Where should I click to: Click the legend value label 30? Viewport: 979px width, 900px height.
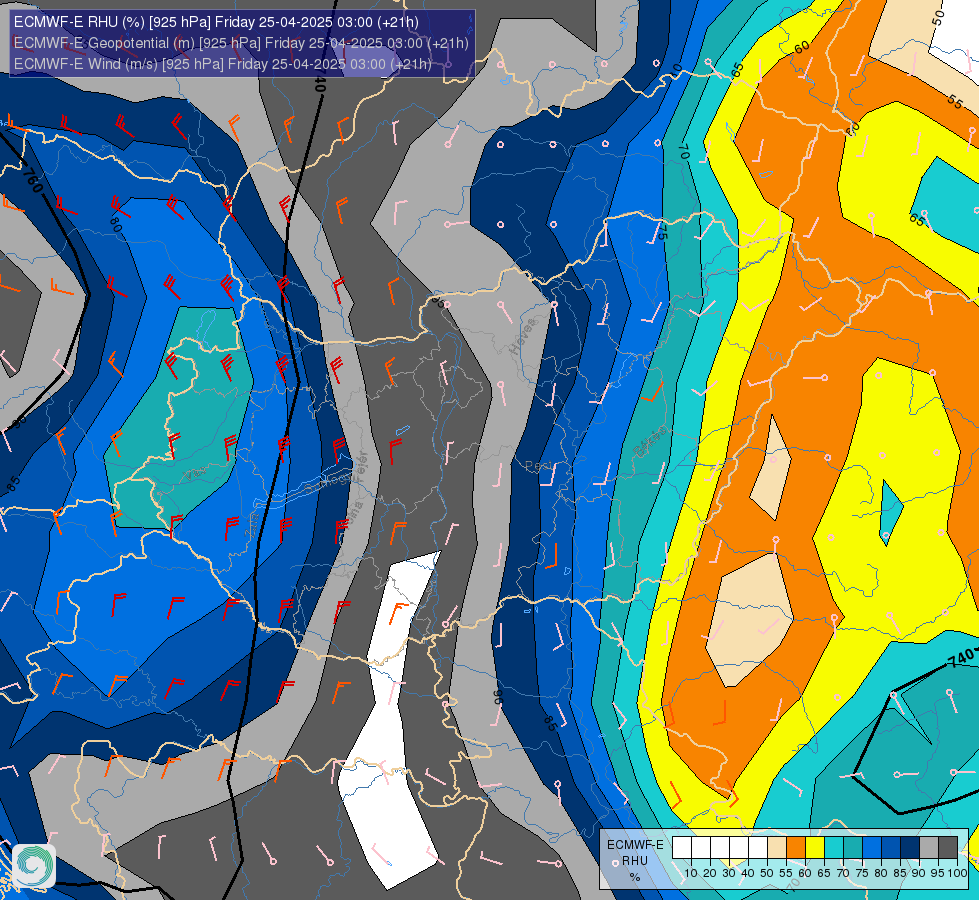coord(729,873)
